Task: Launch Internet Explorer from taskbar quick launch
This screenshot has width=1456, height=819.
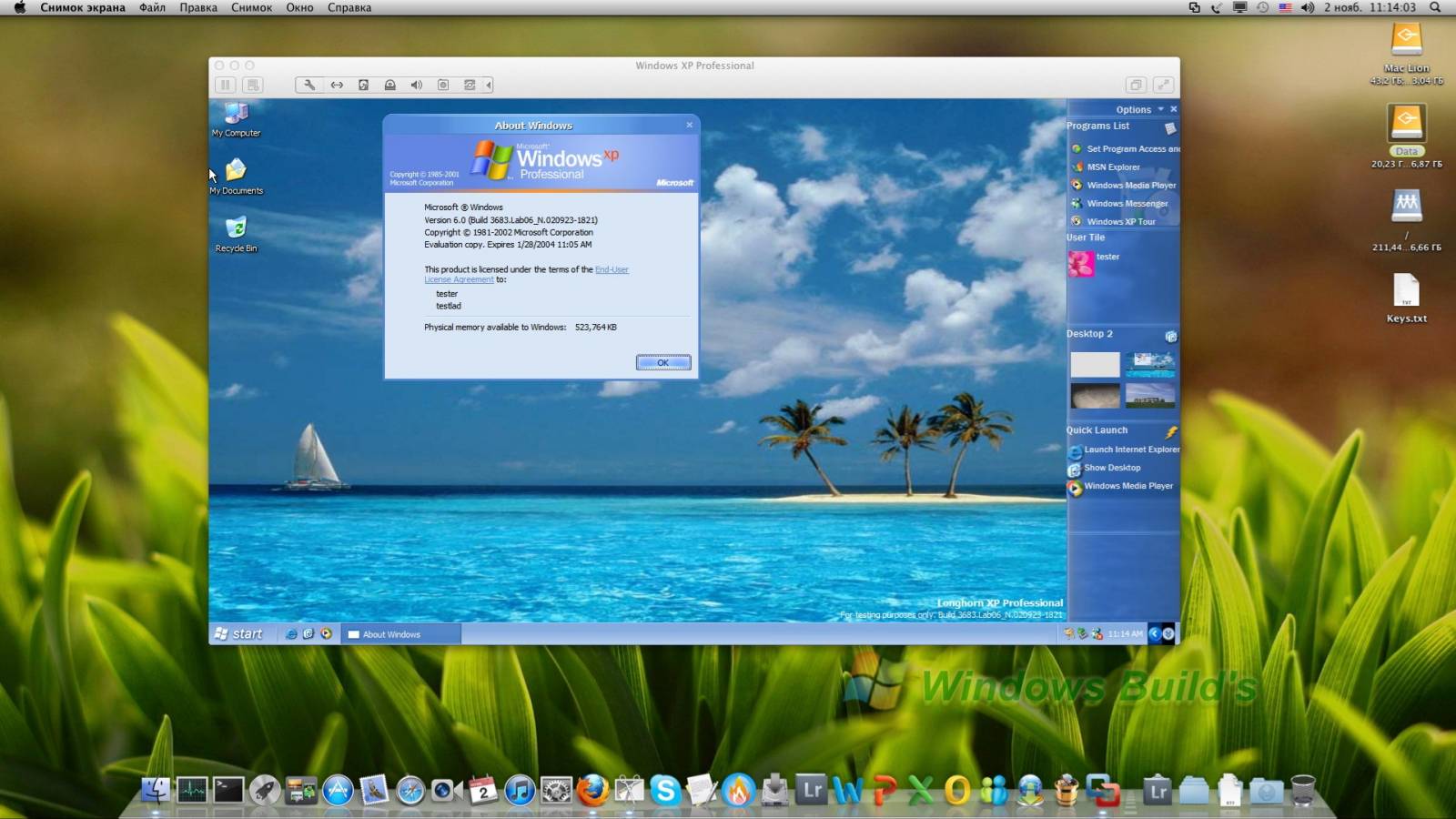Action: pyautogui.click(x=291, y=633)
